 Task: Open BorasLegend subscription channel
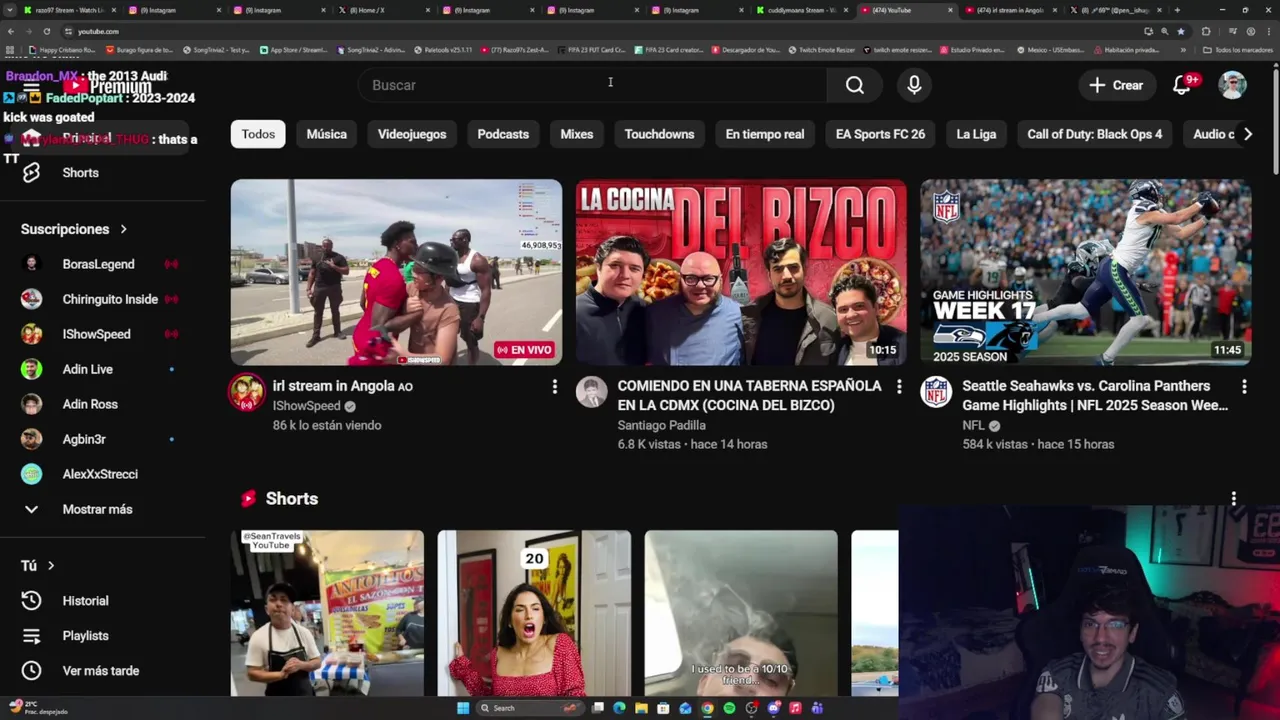click(100, 264)
